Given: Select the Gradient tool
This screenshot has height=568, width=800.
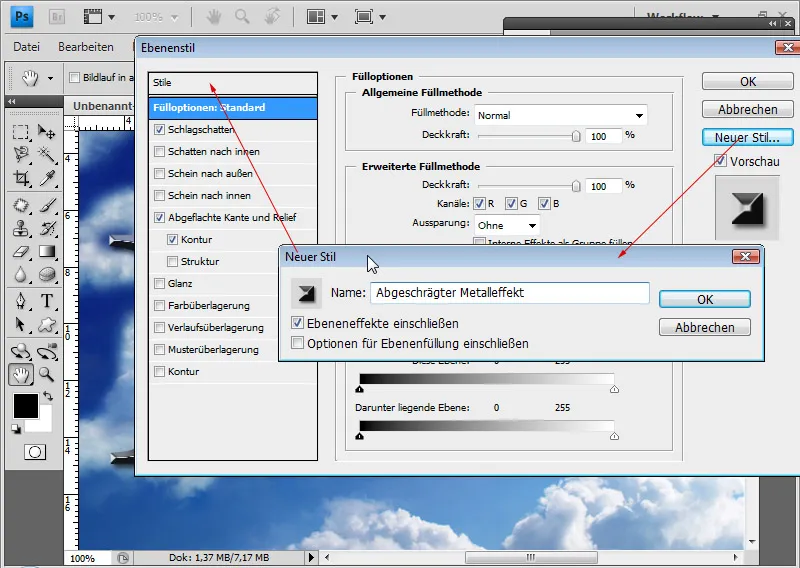Looking at the screenshot, I should click(47, 251).
